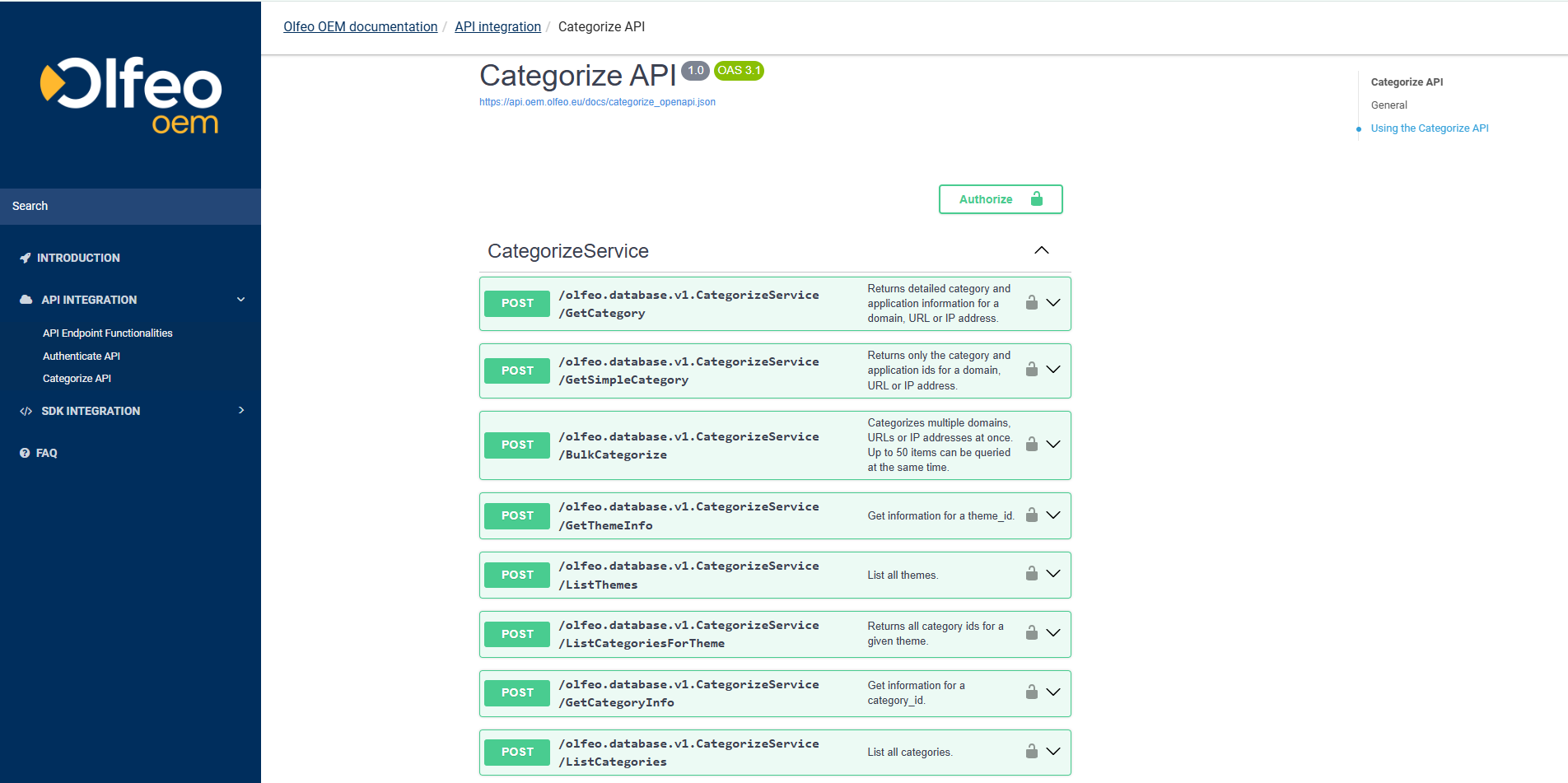This screenshot has height=783, width=1568.
Task: Expand the GetCategory endpoint chevron
Action: pyautogui.click(x=1053, y=303)
